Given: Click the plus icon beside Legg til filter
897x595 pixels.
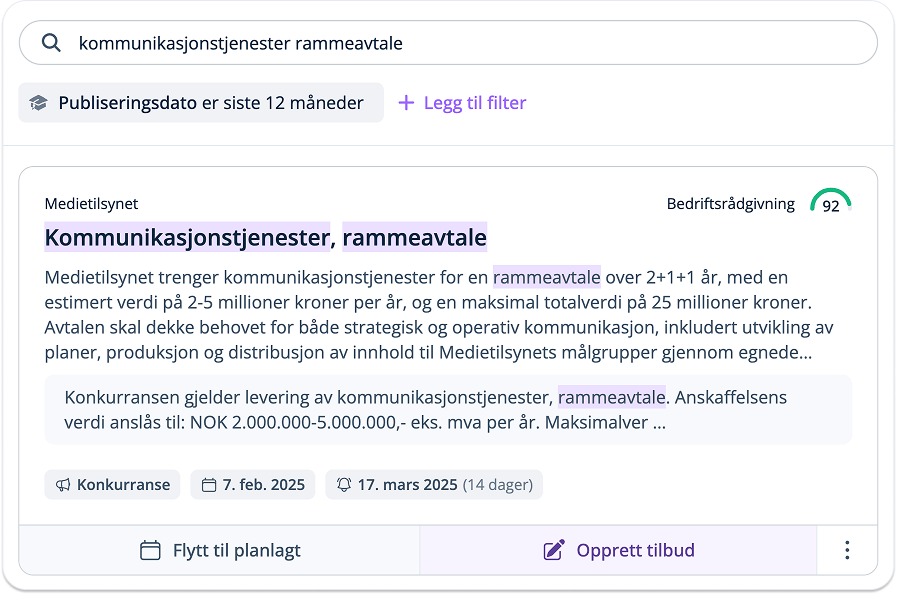Looking at the screenshot, I should coord(406,102).
